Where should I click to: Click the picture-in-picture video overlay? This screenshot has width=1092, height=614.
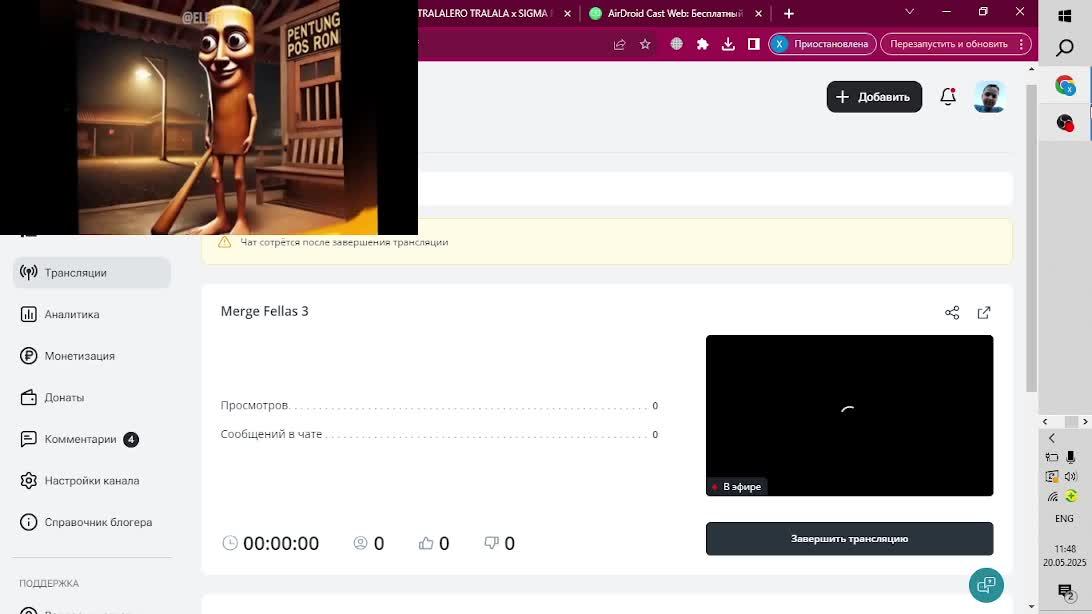(x=209, y=117)
